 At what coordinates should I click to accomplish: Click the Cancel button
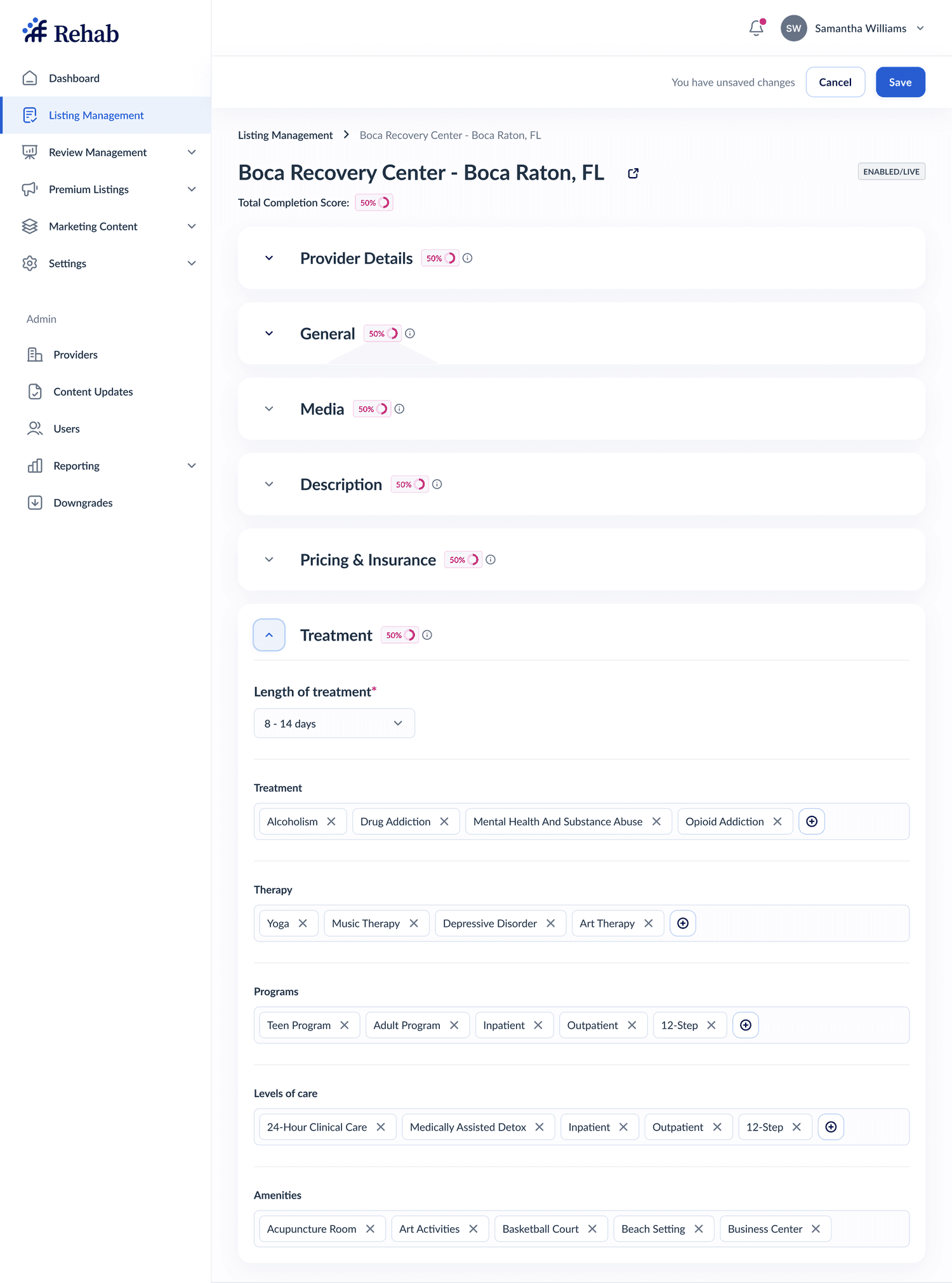tap(835, 82)
